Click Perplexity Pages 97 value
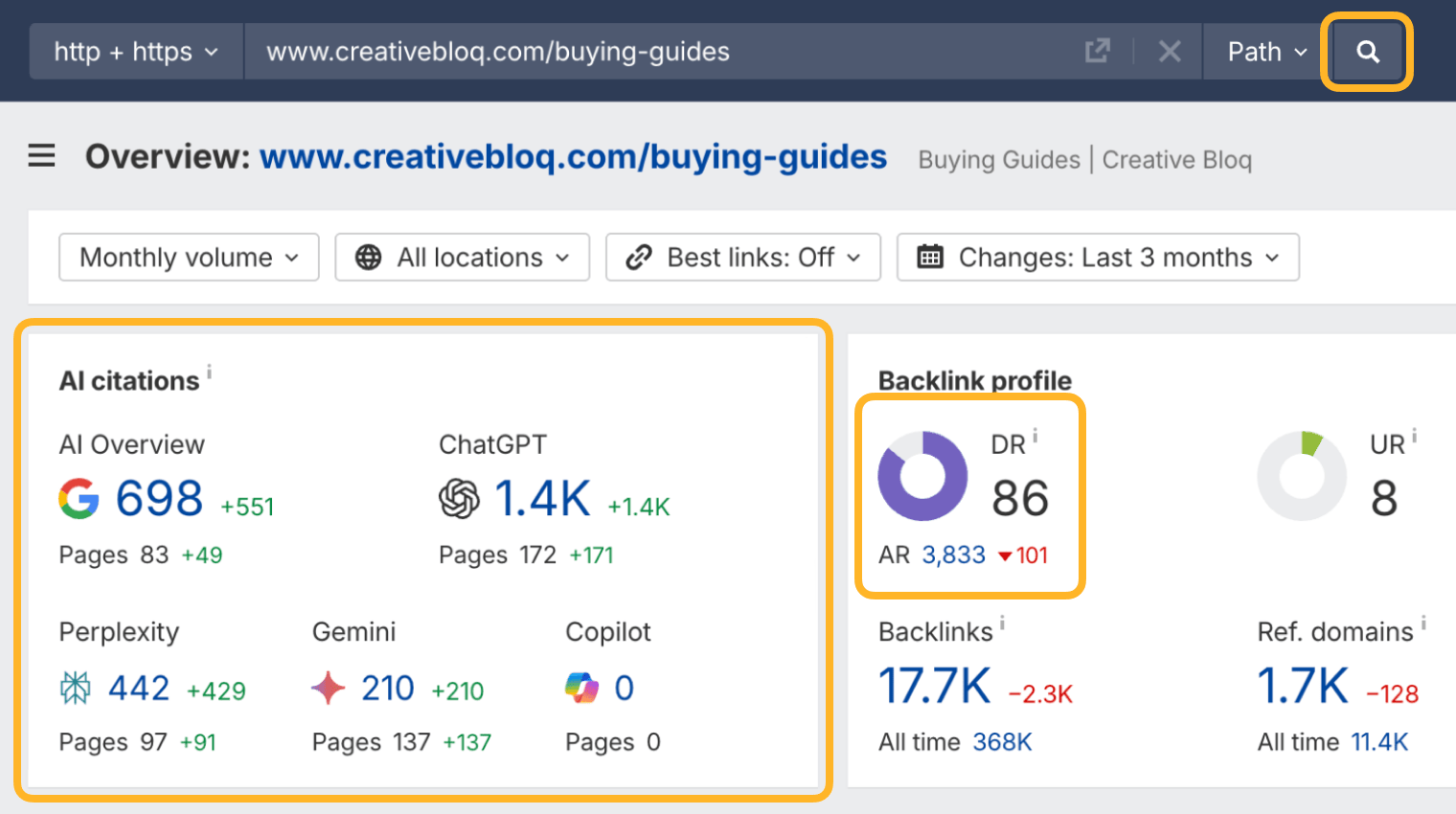 (x=153, y=742)
